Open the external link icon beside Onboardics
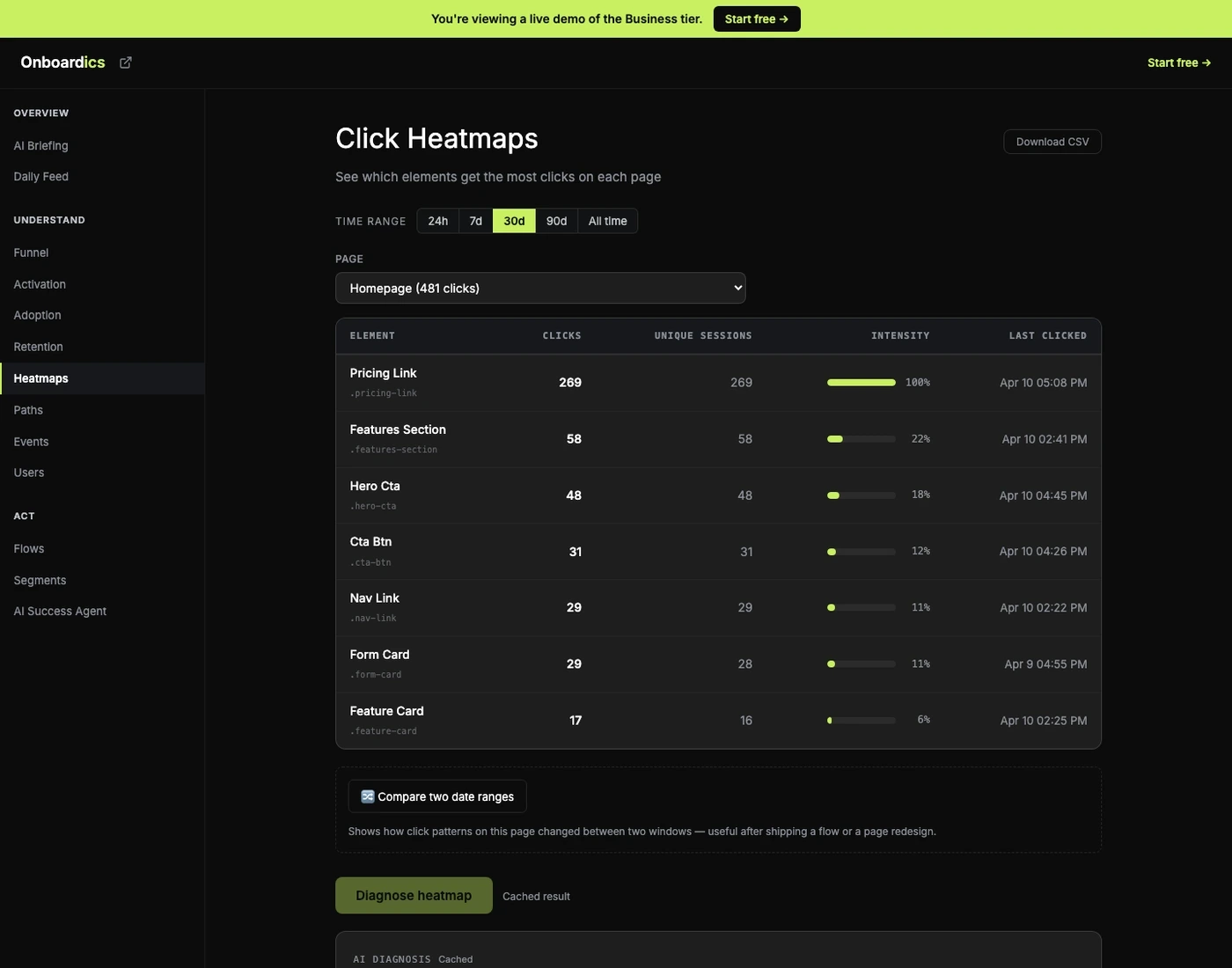The width and height of the screenshot is (1232, 968). (126, 62)
